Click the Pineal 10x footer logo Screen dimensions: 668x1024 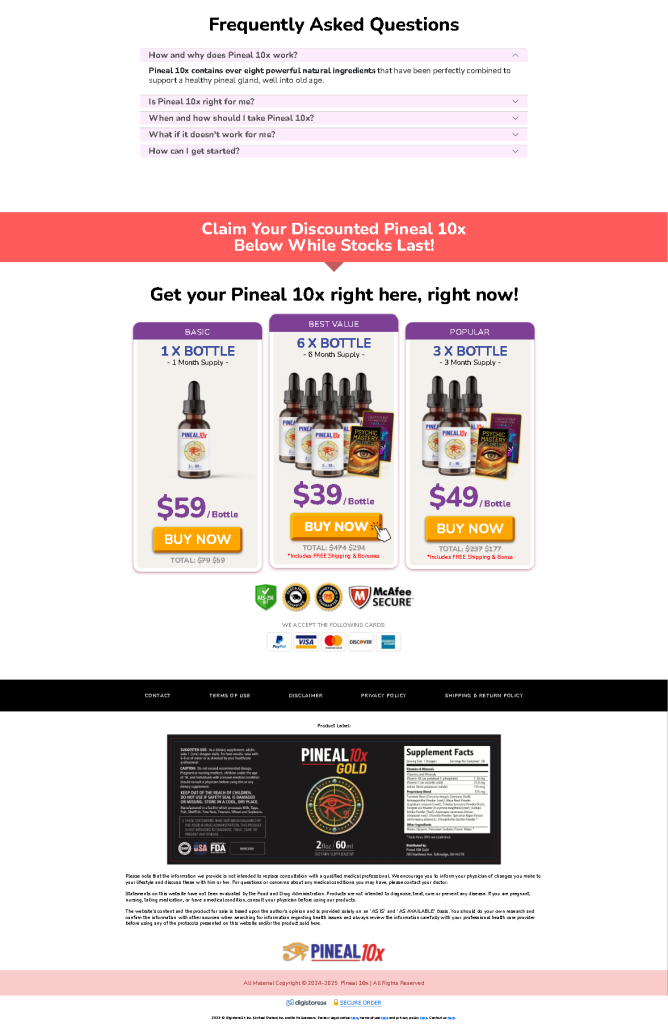pos(334,952)
